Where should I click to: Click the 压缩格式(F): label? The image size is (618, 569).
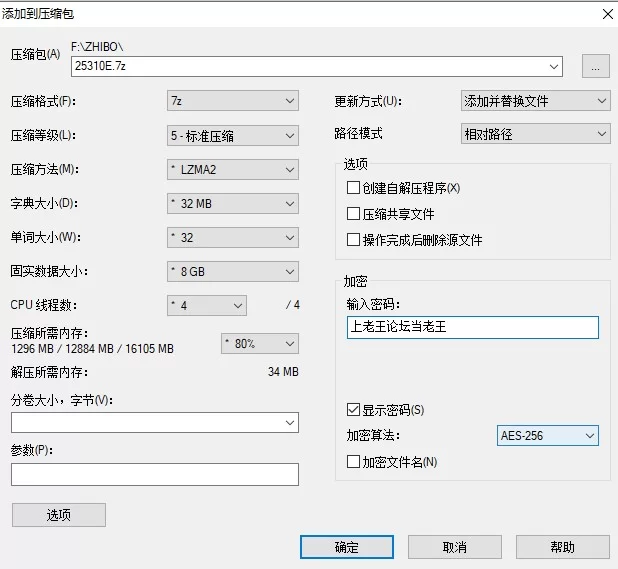(x=43, y=102)
